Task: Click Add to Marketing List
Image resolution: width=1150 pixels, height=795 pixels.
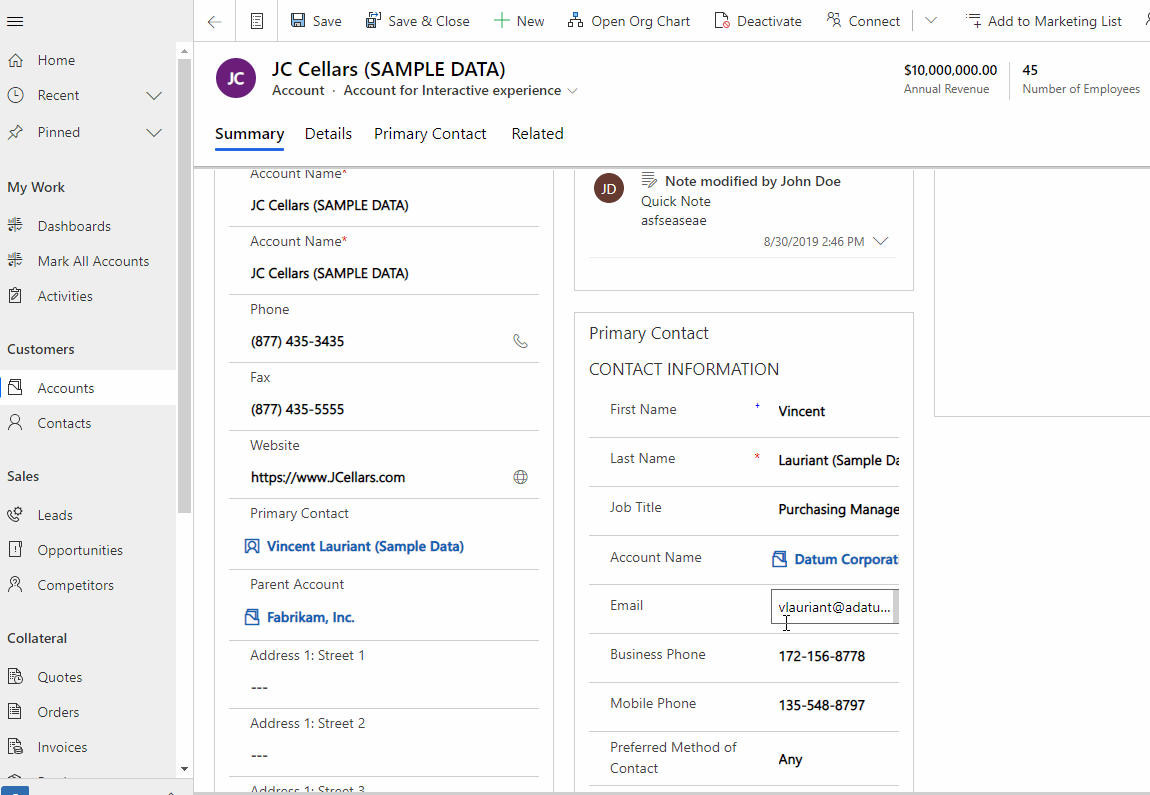Action: (1043, 21)
